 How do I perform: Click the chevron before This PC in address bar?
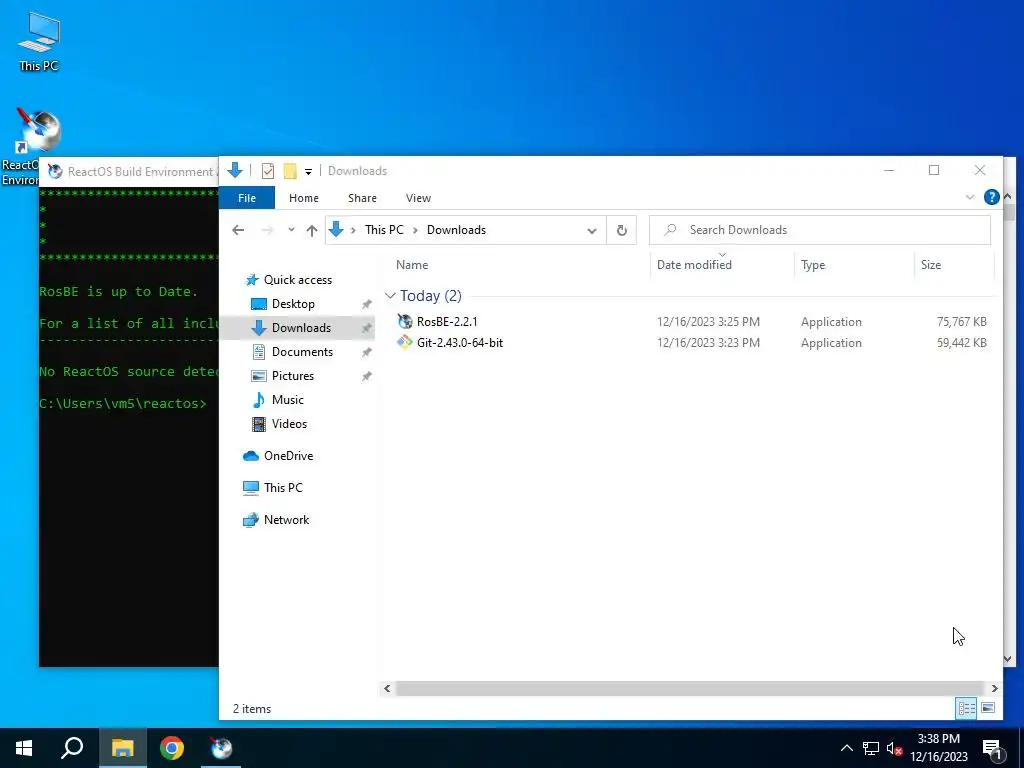tap(353, 230)
